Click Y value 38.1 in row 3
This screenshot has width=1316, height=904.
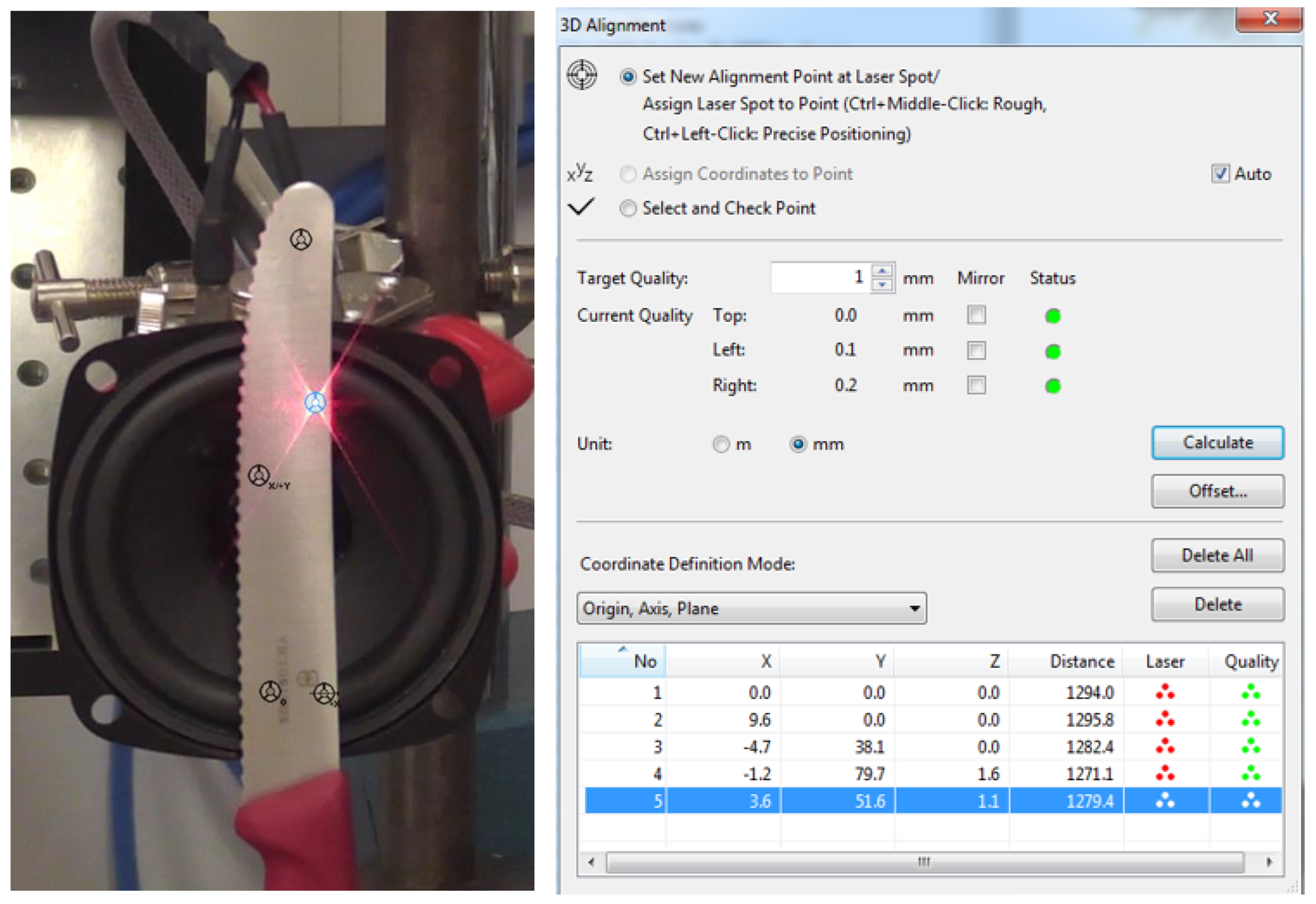point(869,747)
